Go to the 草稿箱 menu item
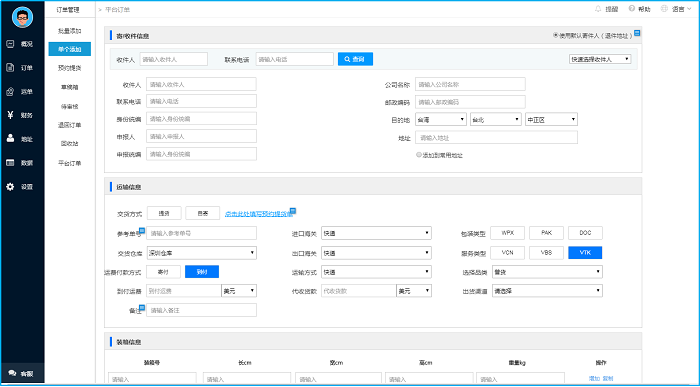 (70, 87)
